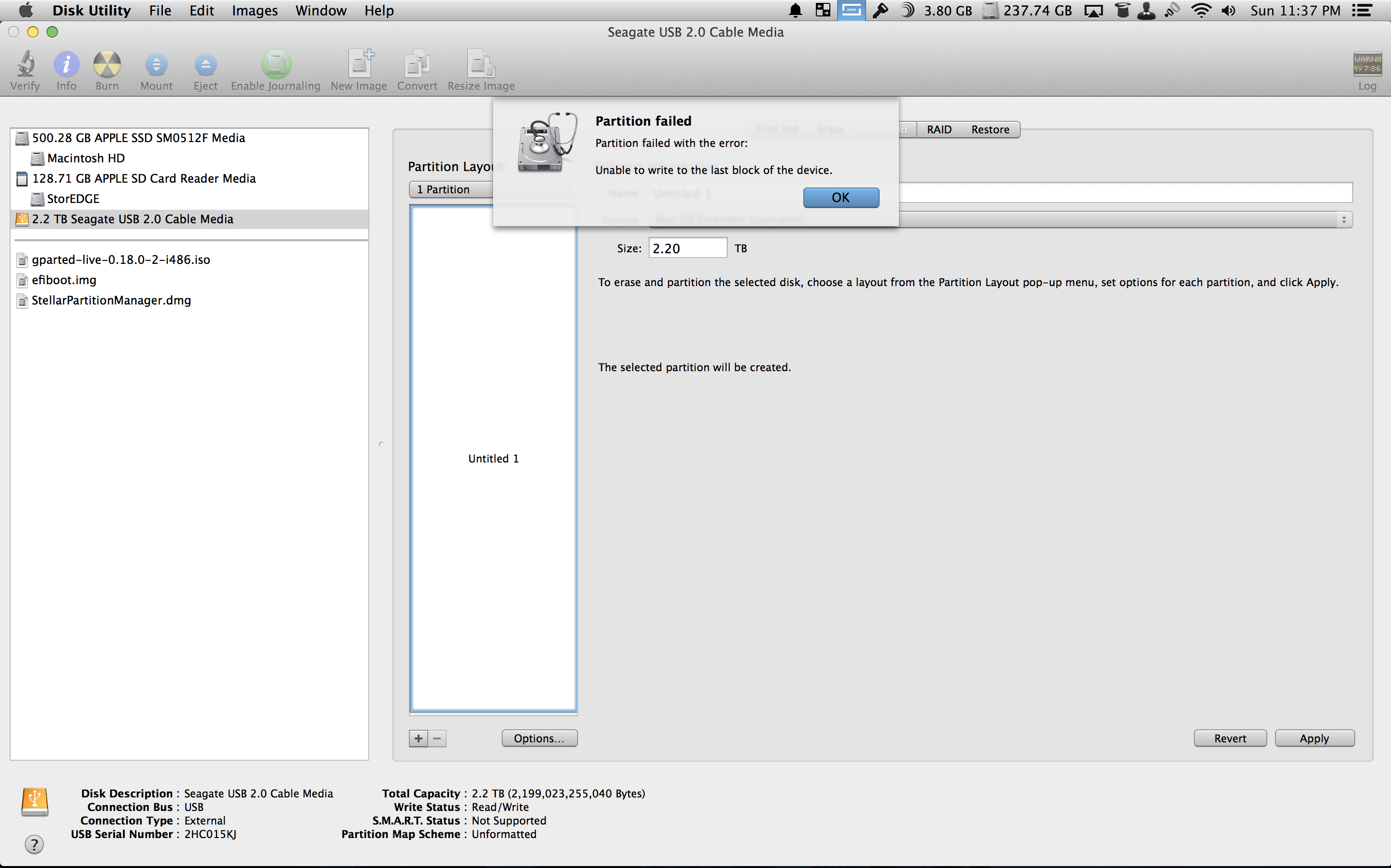Click the add partition plus button
The image size is (1391, 868).
tap(419, 738)
